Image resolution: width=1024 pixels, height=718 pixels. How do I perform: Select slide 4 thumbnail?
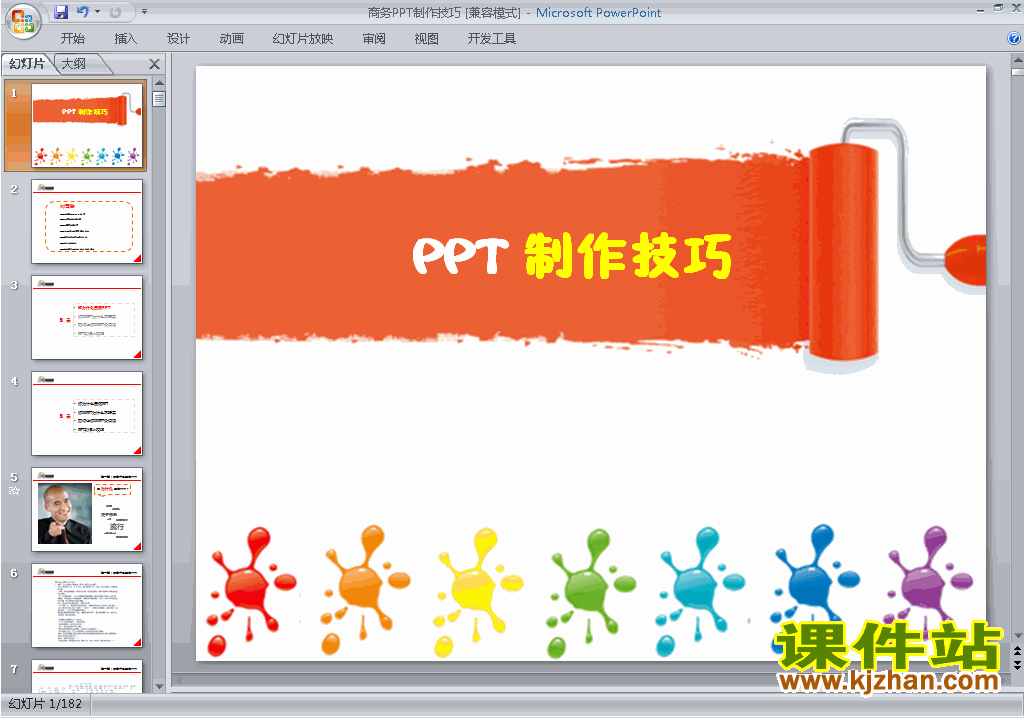(x=87, y=414)
